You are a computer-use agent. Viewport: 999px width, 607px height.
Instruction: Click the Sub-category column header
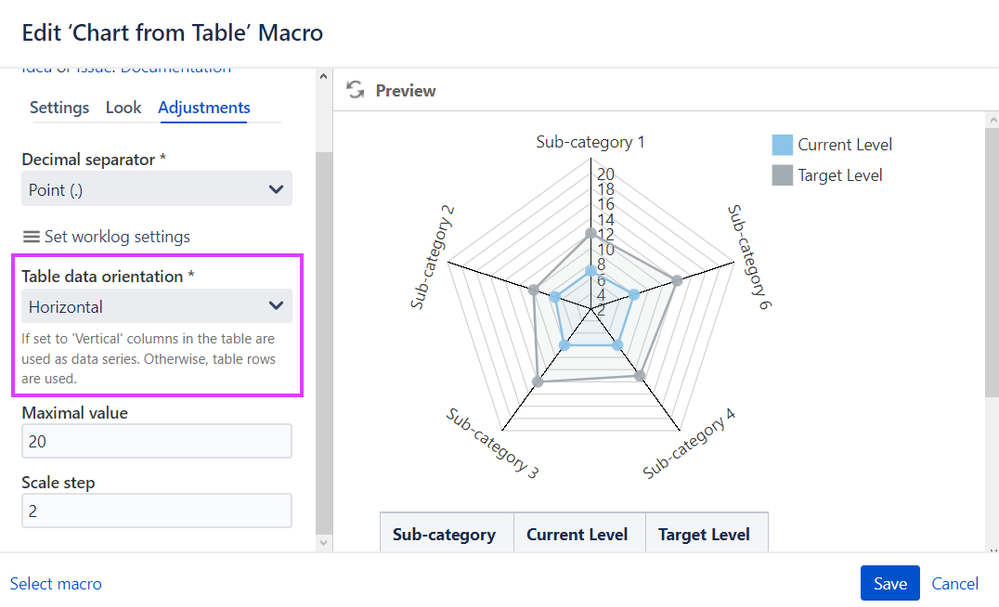pyautogui.click(x=444, y=534)
